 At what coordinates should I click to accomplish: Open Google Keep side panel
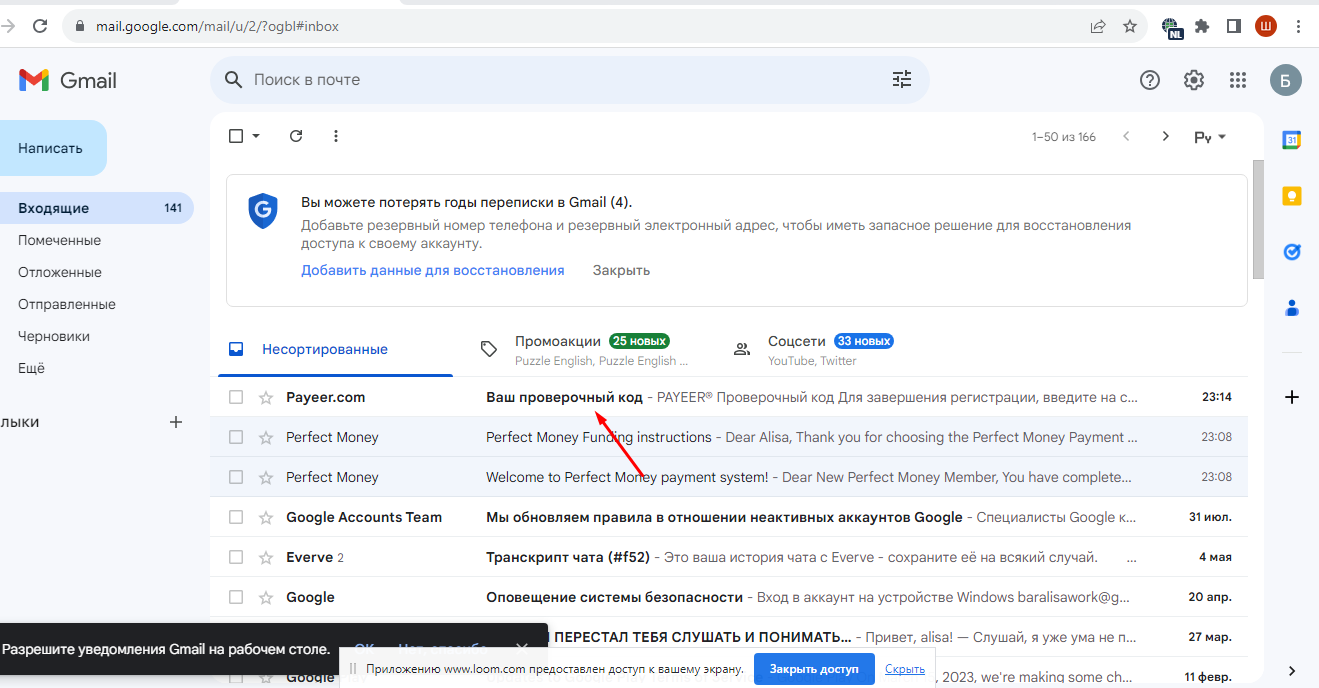tap(1291, 196)
